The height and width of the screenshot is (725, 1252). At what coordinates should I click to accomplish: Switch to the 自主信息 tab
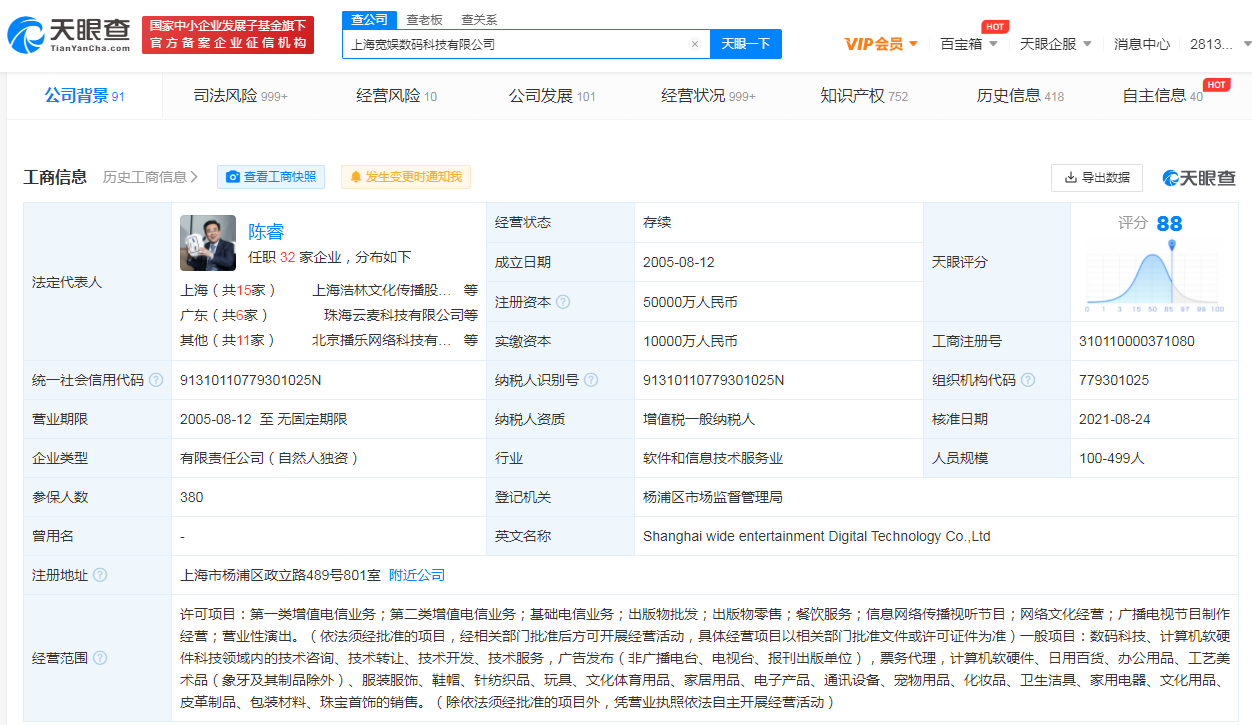1163,96
